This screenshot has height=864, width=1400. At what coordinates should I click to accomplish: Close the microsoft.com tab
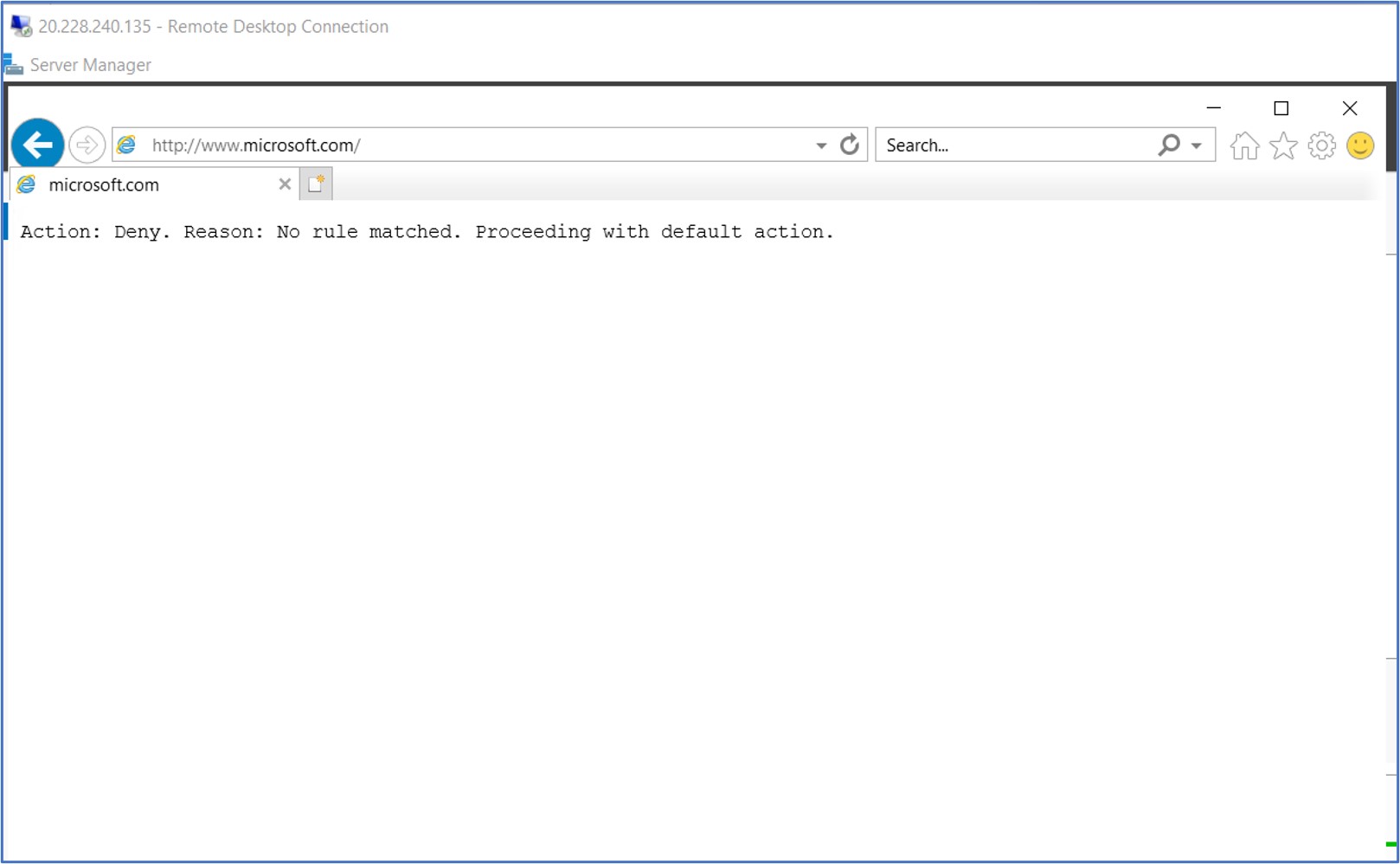tap(285, 184)
